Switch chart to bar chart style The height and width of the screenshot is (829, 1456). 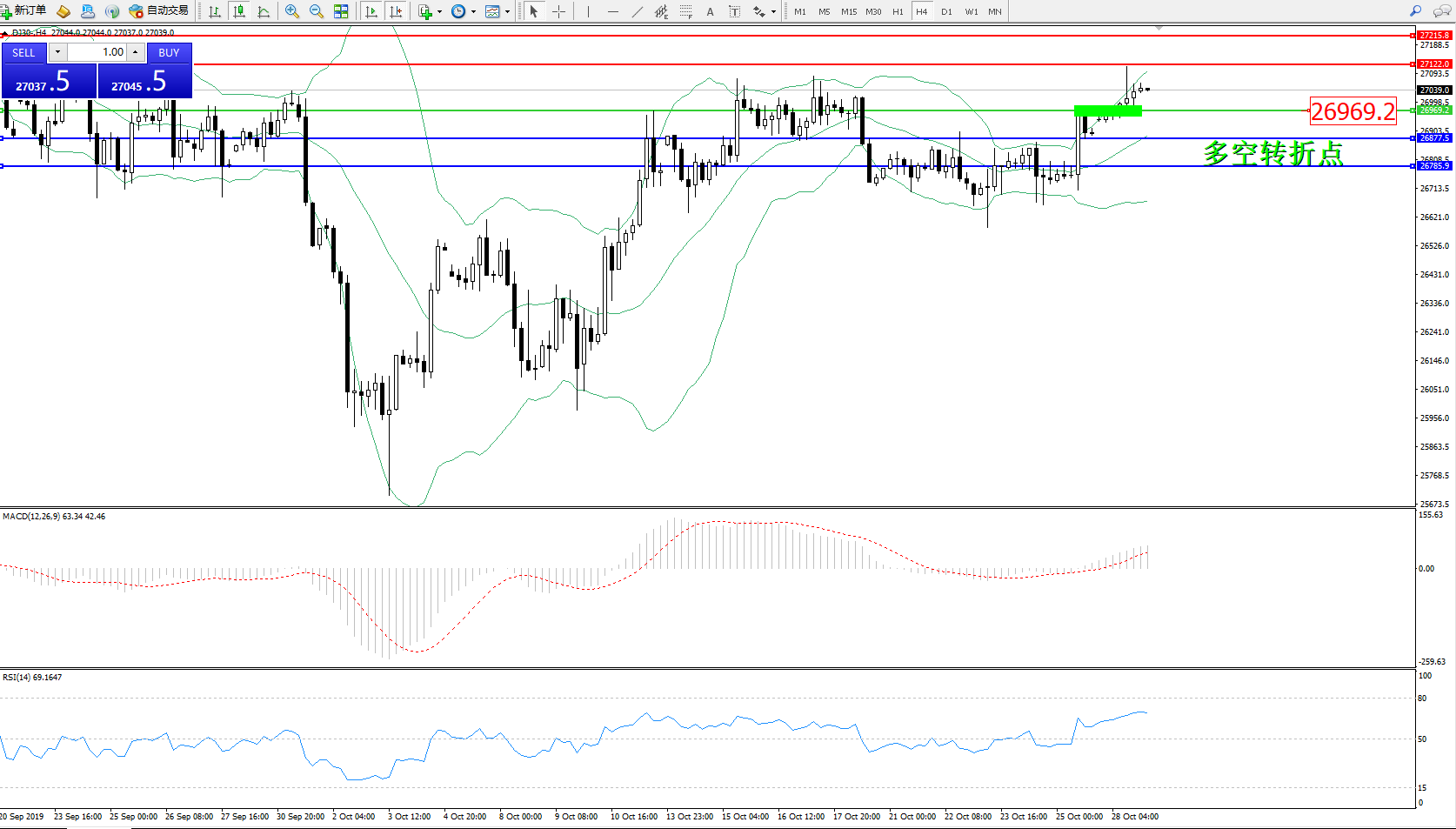click(x=215, y=11)
